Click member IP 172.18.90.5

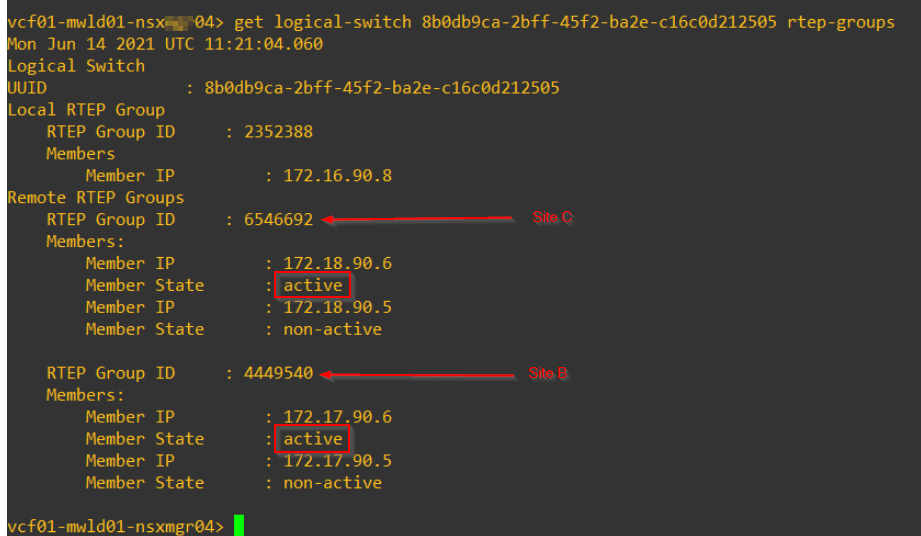click(338, 307)
